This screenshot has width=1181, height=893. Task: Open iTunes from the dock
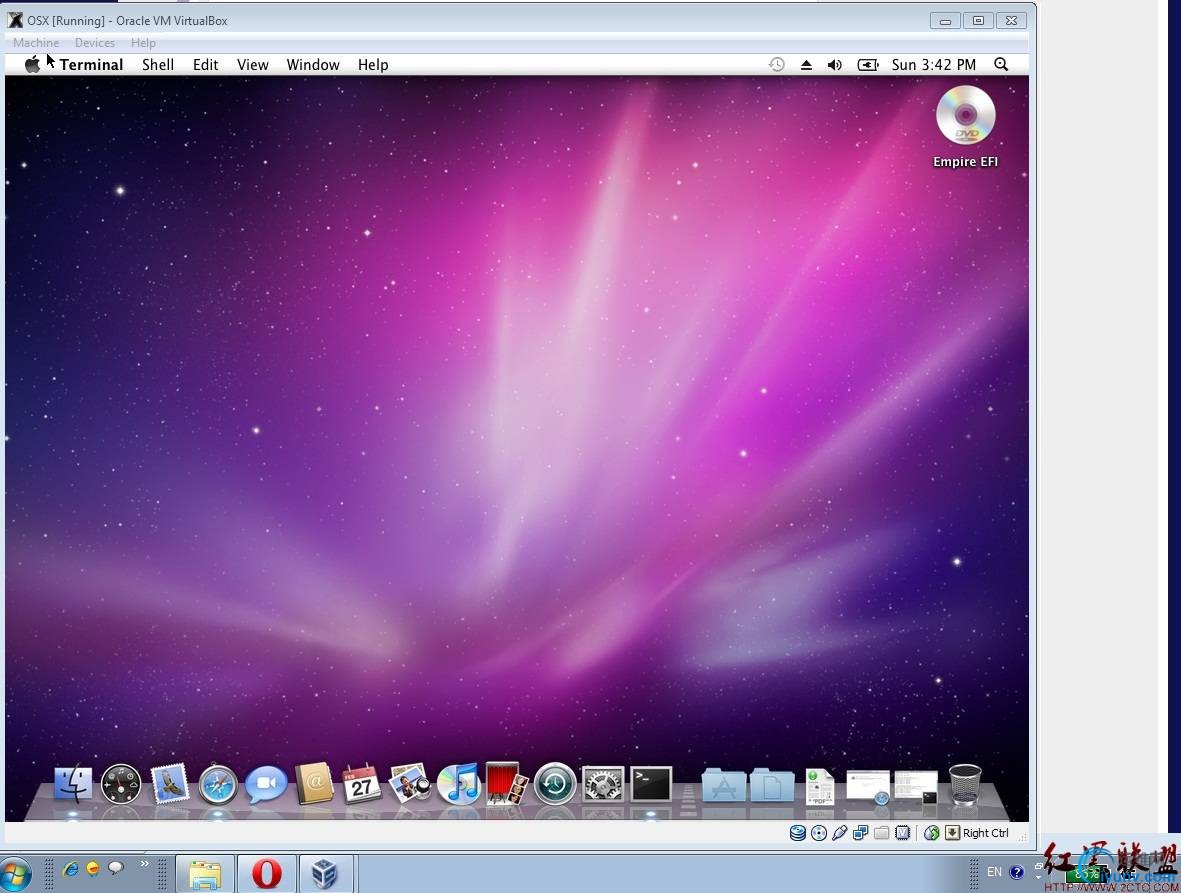(458, 785)
